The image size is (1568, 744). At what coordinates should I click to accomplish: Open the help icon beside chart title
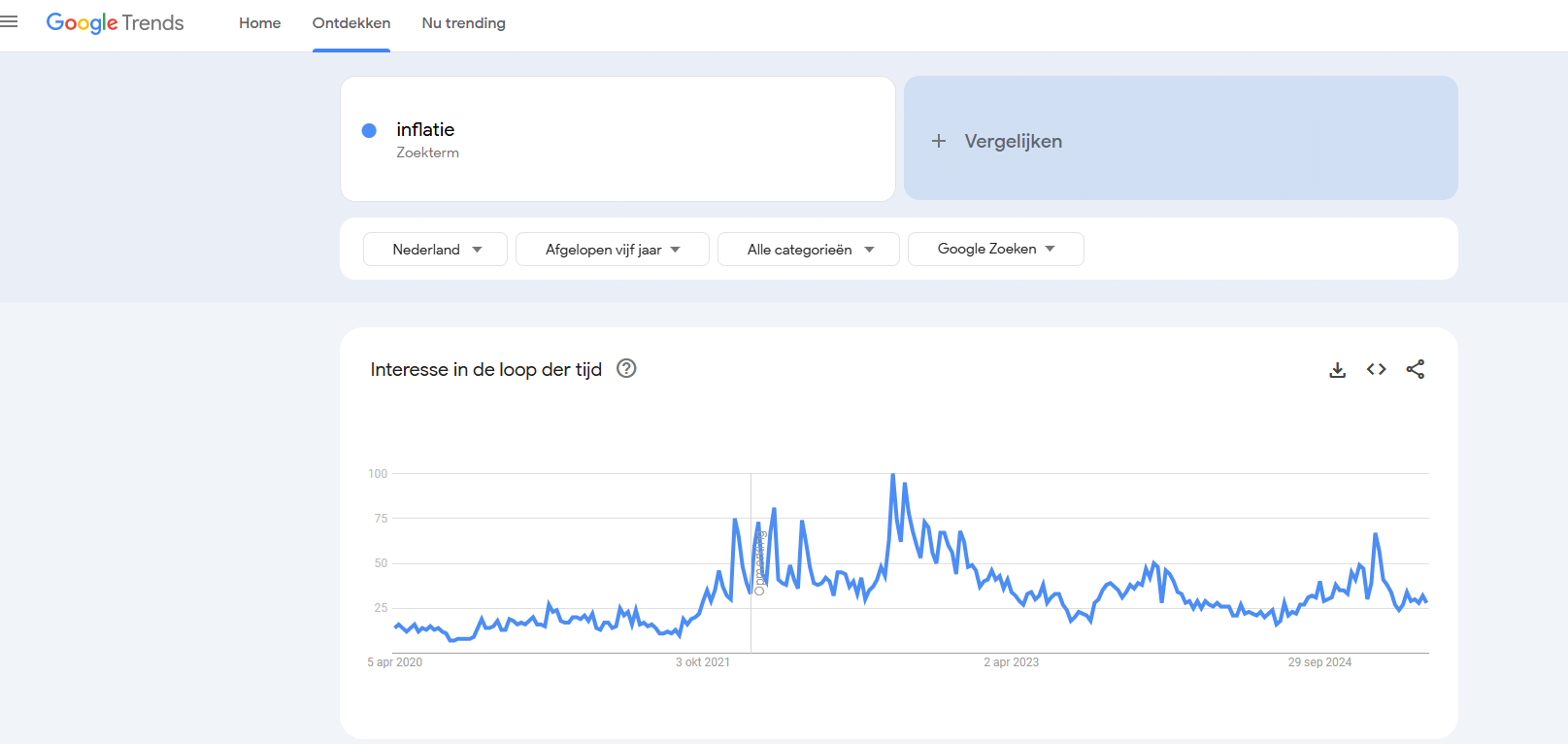click(x=626, y=368)
